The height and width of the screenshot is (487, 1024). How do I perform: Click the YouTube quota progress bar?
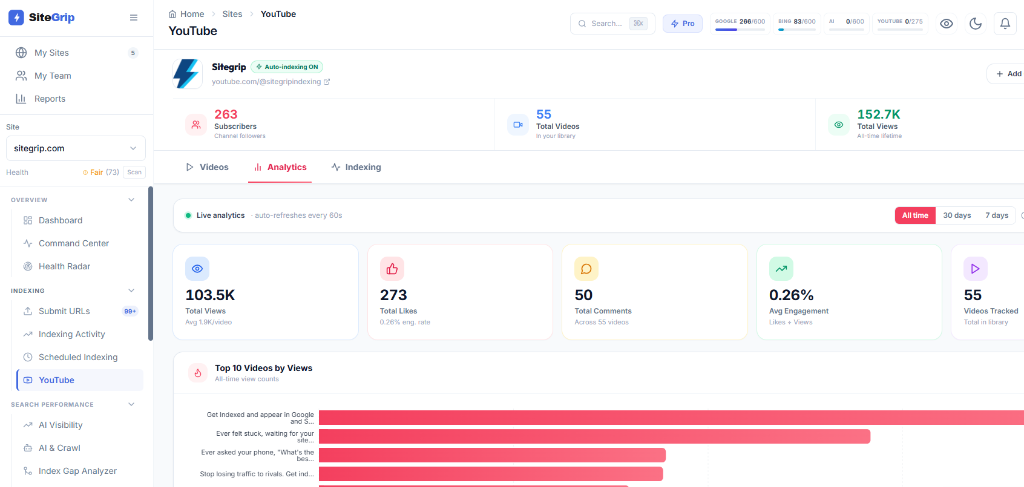pyautogui.click(x=900, y=29)
